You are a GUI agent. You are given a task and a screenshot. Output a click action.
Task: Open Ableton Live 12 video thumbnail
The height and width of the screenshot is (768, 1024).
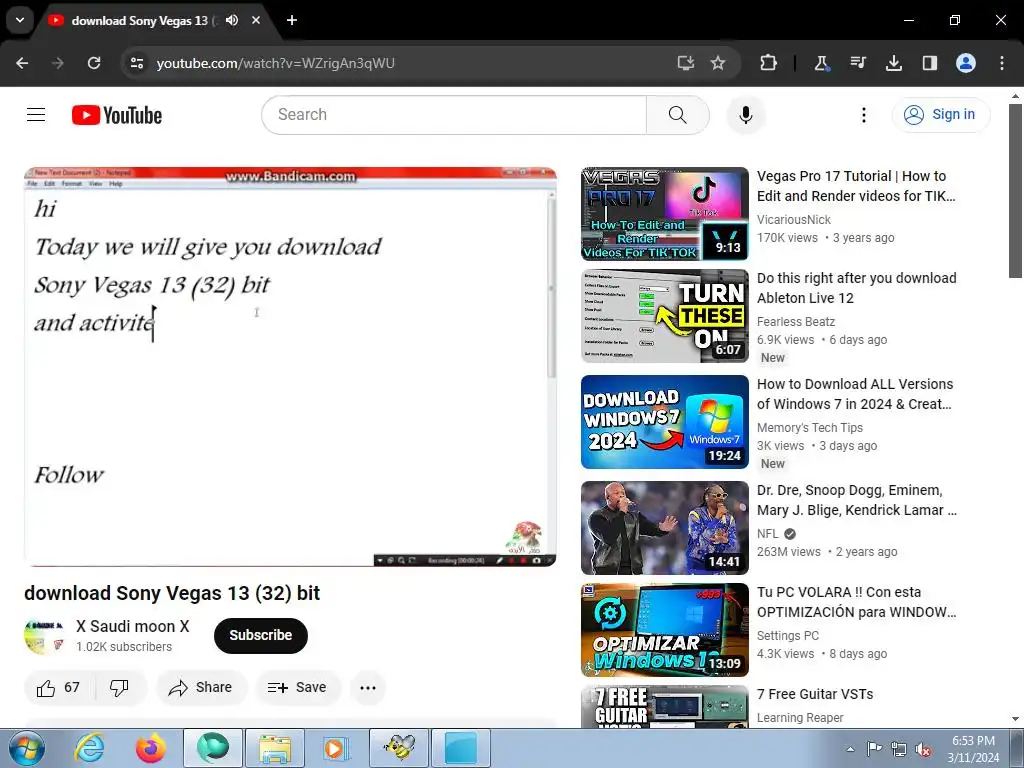[665, 316]
